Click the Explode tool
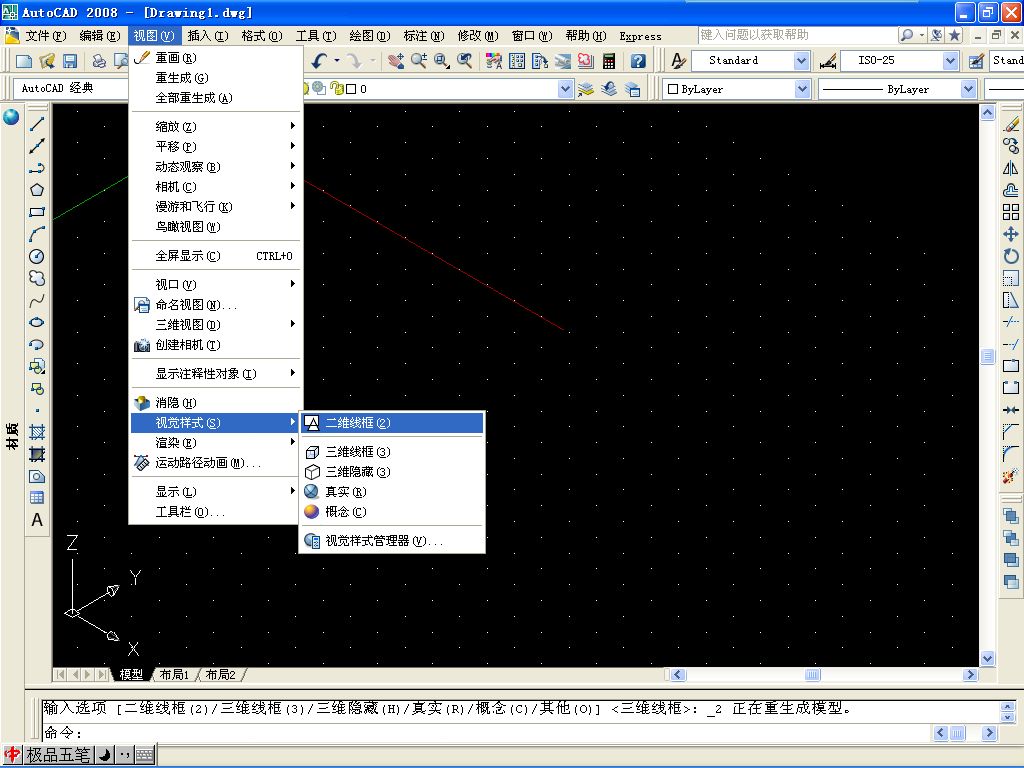Viewport: 1024px width, 768px height. point(1011,475)
